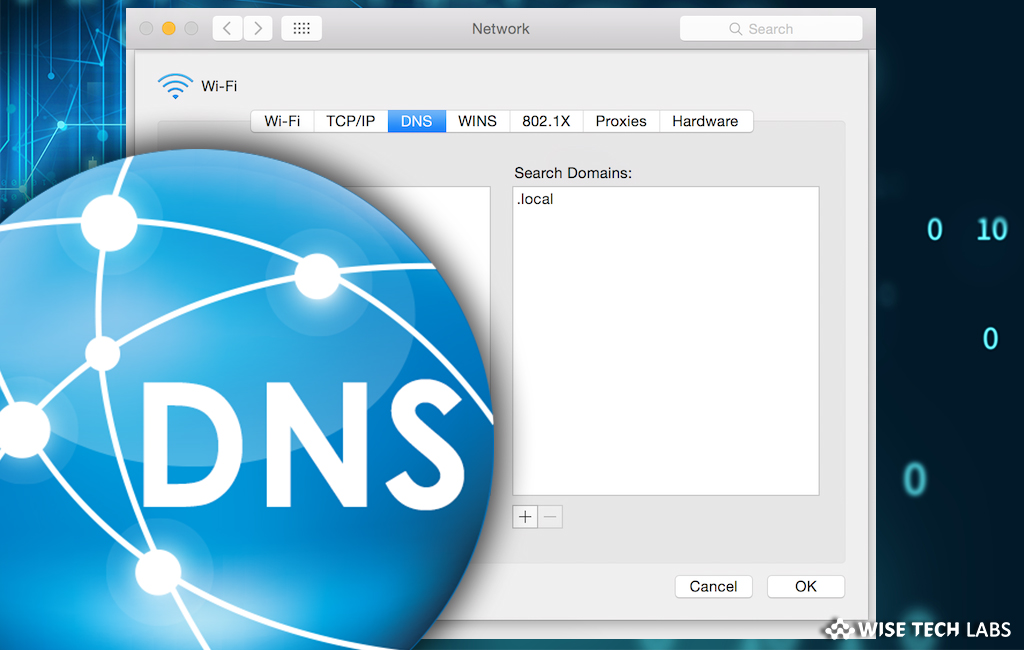
Task: Minimize the Network window with yellow button
Action: click(x=168, y=28)
